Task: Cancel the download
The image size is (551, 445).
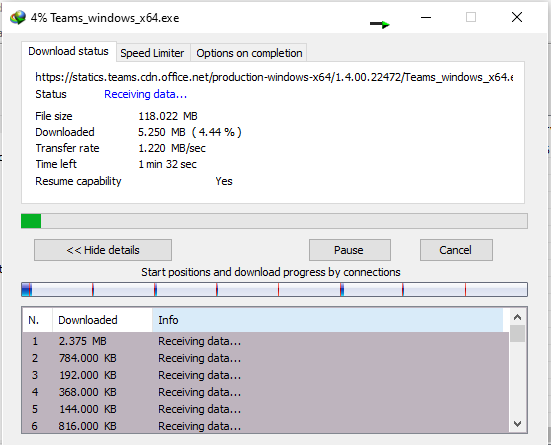Action: (x=456, y=250)
